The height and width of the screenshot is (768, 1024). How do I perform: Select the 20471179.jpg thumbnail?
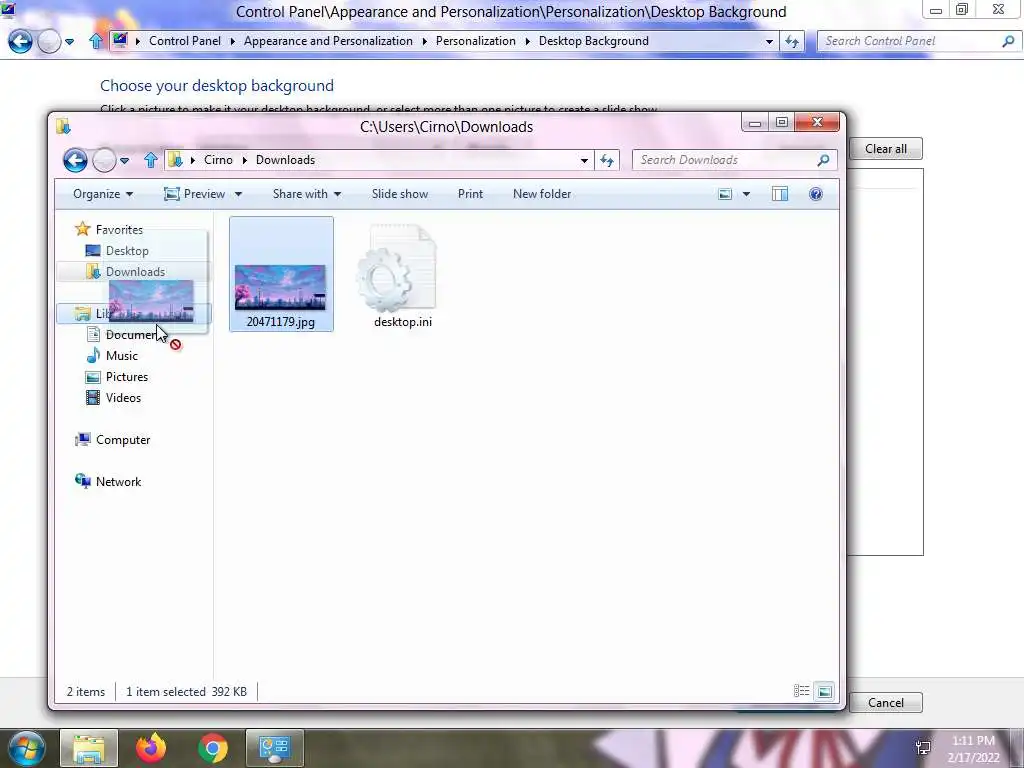tap(281, 274)
